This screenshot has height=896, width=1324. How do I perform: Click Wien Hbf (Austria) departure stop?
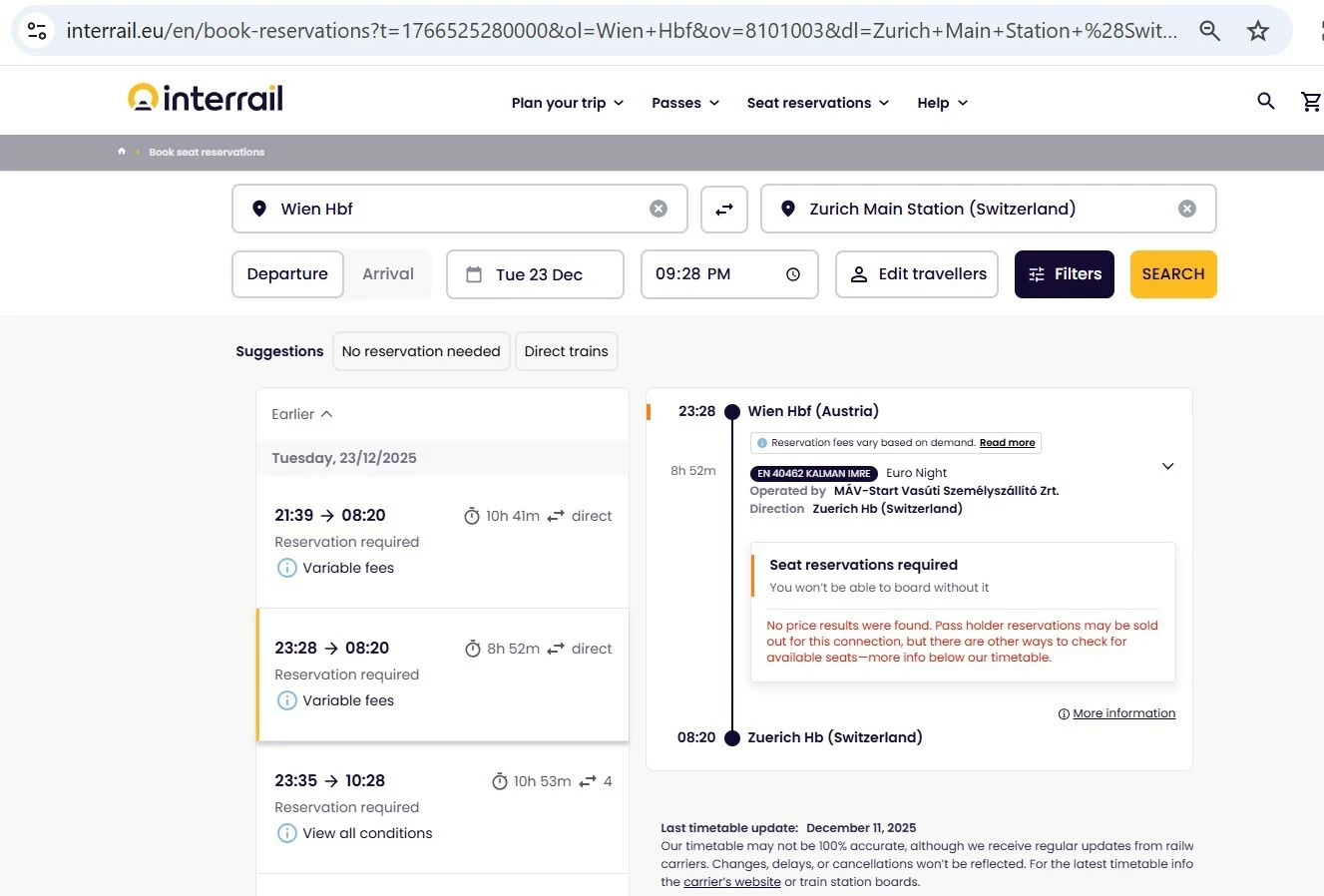[x=813, y=411]
